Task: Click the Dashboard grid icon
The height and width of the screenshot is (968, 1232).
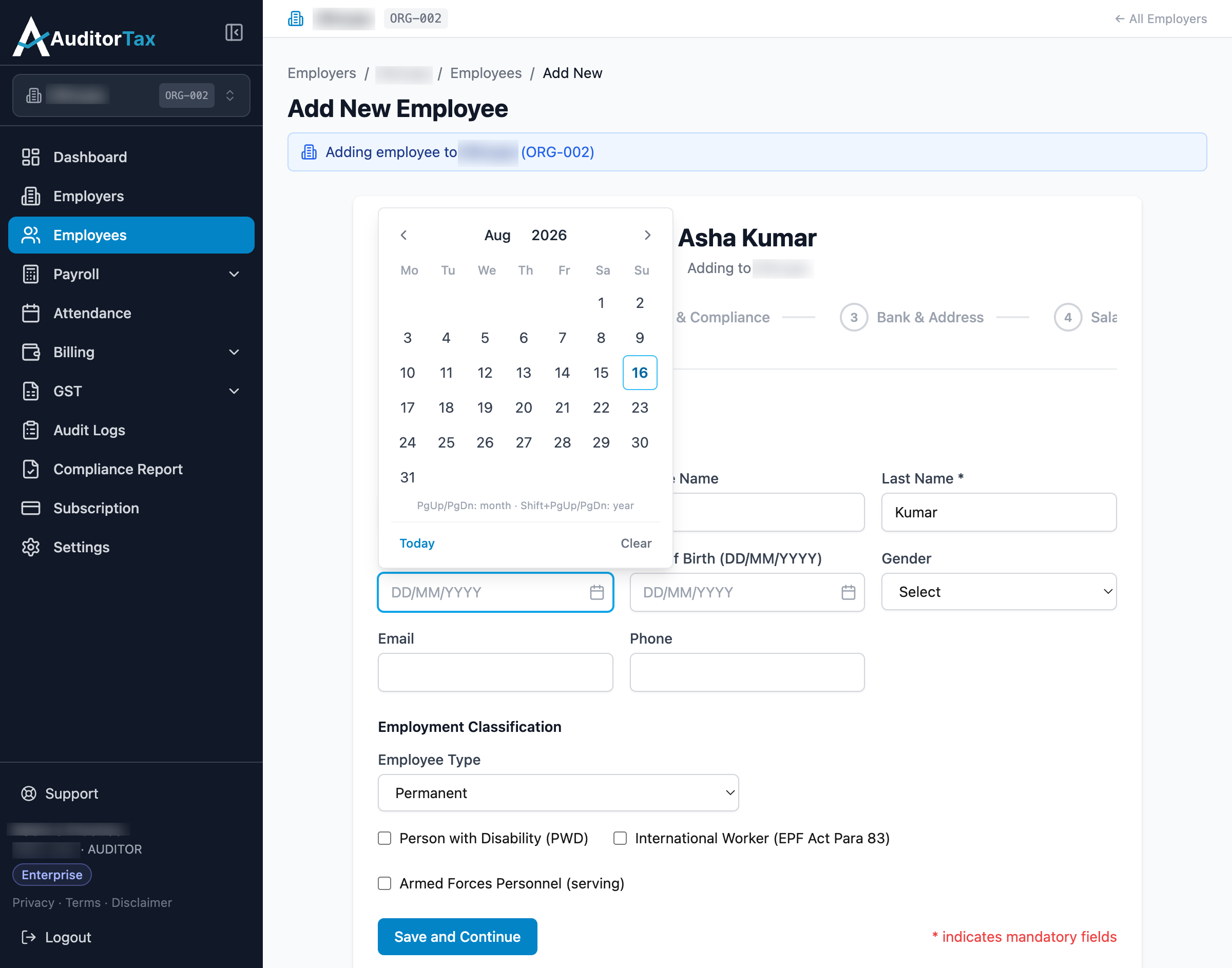Action: pyautogui.click(x=31, y=157)
